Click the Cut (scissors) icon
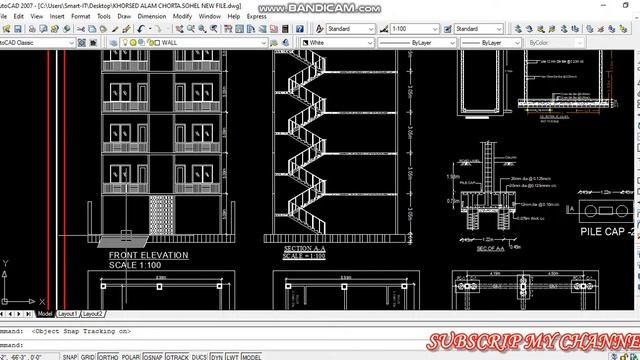This screenshot has height=360, width=640. [80, 29]
